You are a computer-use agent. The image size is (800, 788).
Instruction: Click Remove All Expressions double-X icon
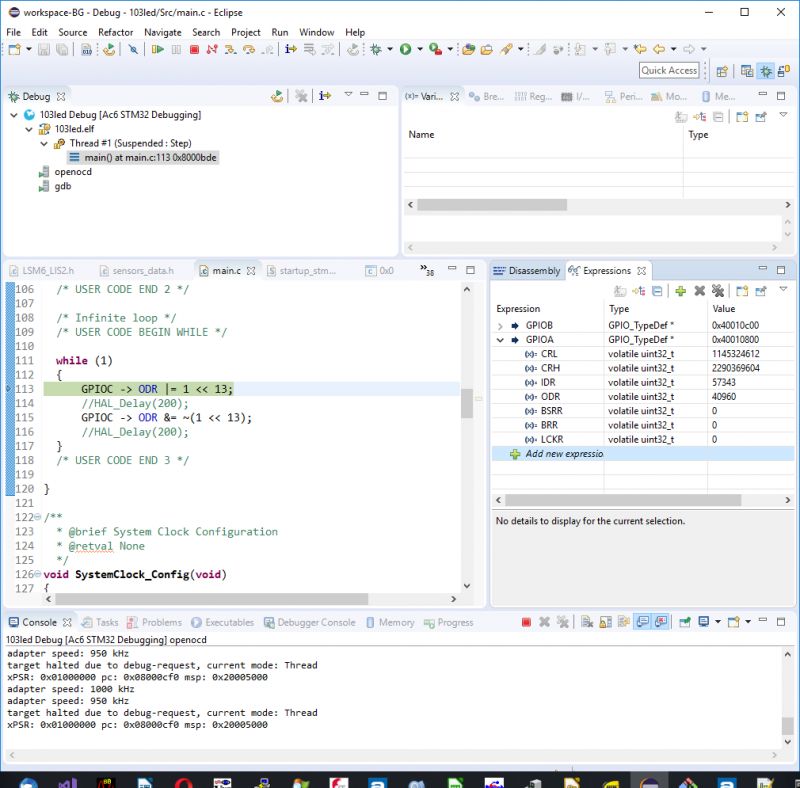tap(718, 291)
